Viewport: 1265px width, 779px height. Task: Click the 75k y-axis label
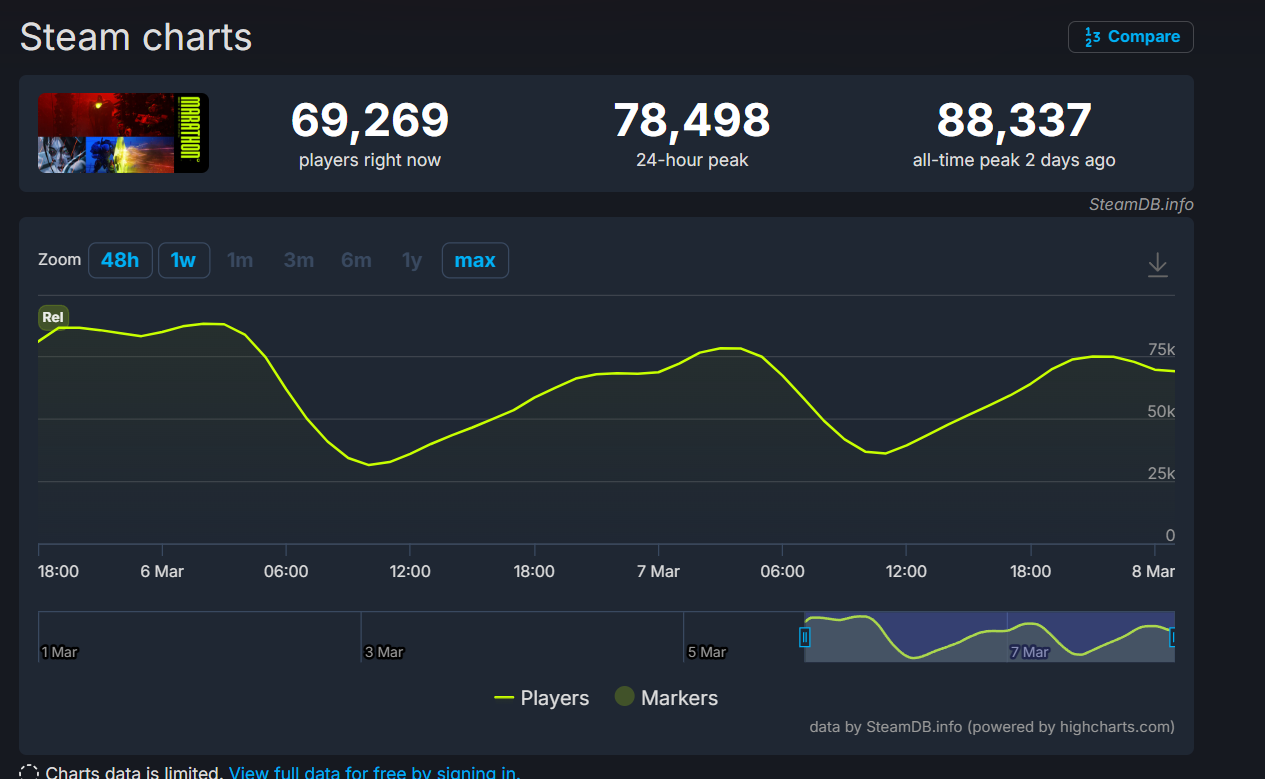pos(1161,350)
